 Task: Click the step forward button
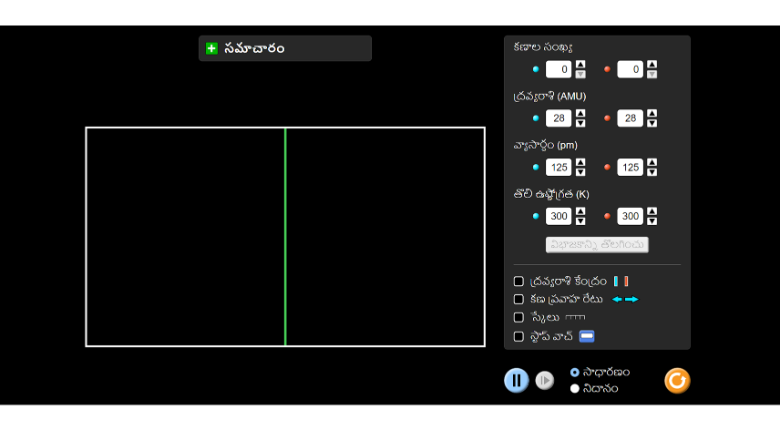544,380
